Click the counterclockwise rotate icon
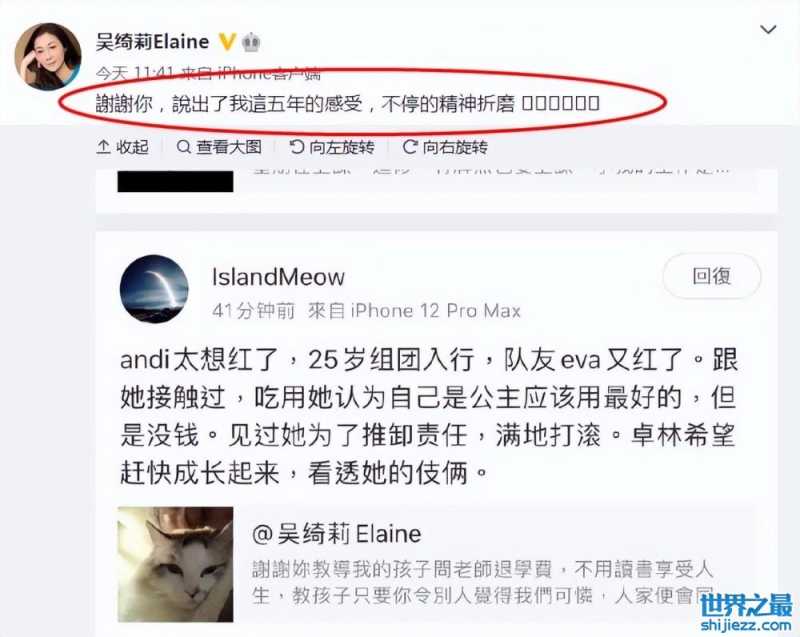This screenshot has width=800, height=637. coord(296,147)
